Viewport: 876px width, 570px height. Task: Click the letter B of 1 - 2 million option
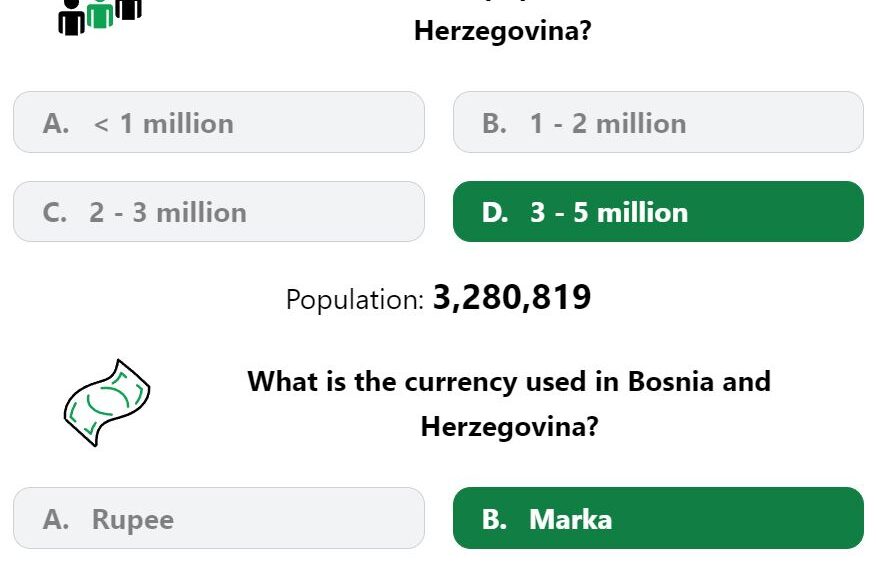click(x=494, y=124)
